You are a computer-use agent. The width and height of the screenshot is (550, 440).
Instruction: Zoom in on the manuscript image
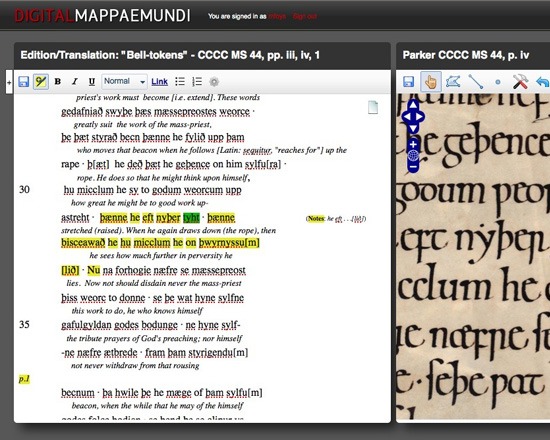pyautogui.click(x=413, y=144)
